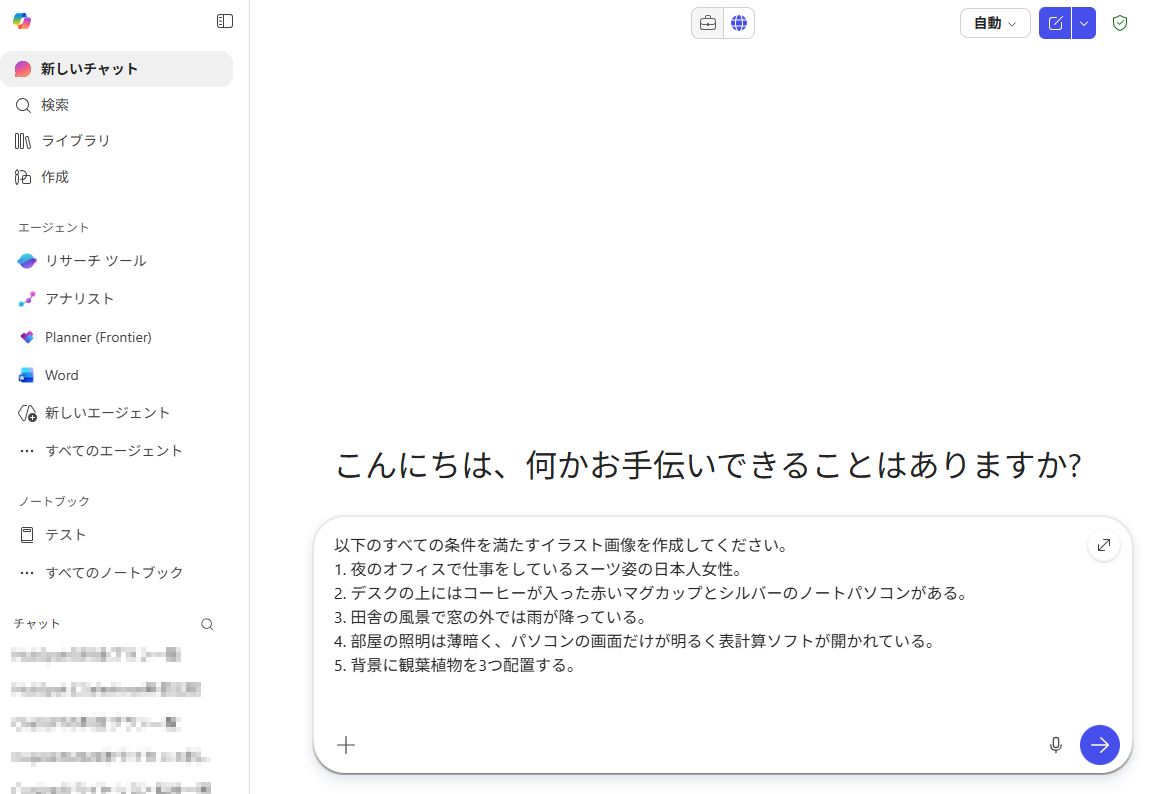
Task: Collapse the sidebar panel
Action: 225,21
